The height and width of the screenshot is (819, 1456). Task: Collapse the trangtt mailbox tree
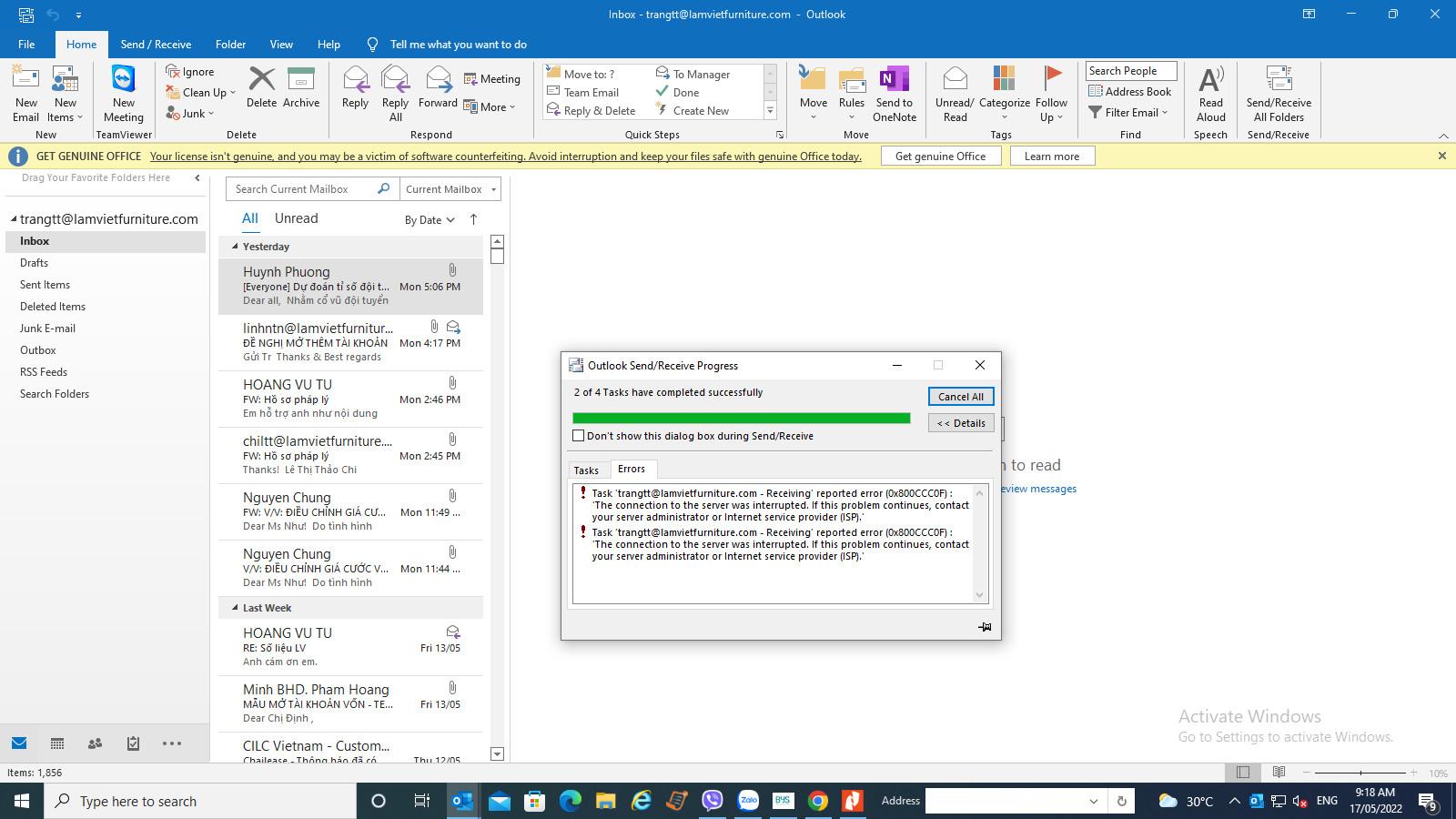click(14, 219)
